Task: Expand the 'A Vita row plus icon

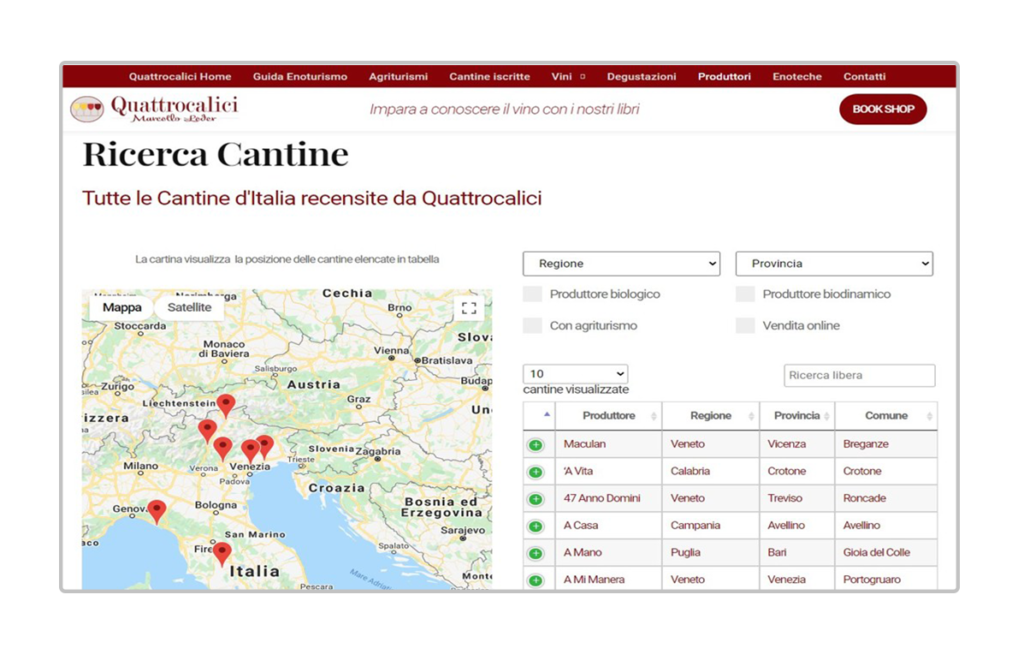Action: coord(536,472)
